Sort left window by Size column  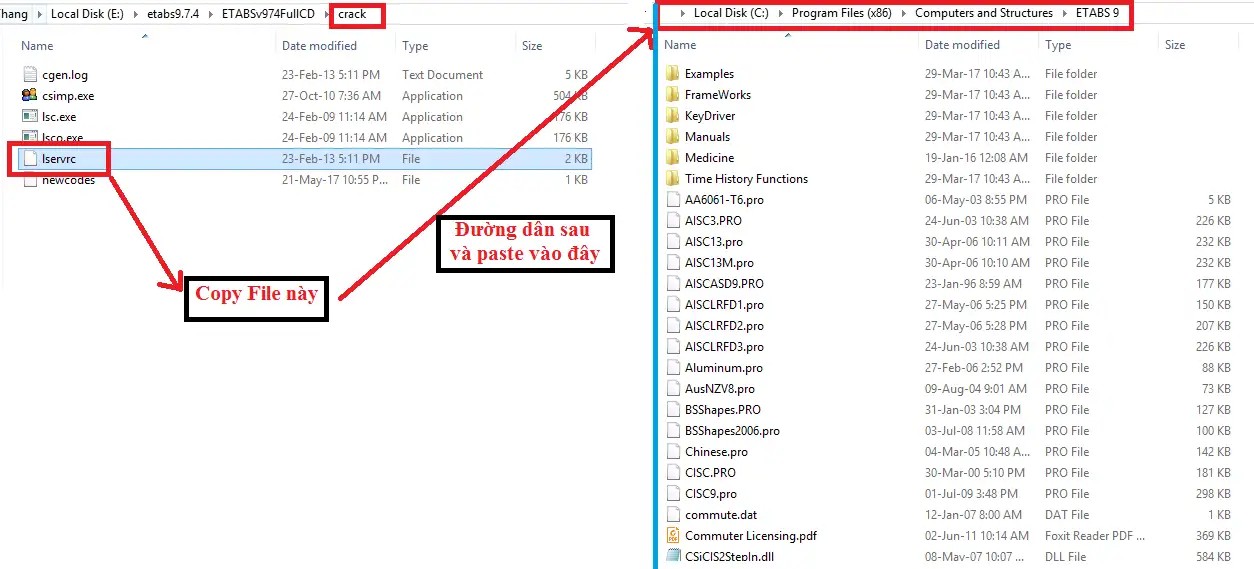click(x=532, y=46)
